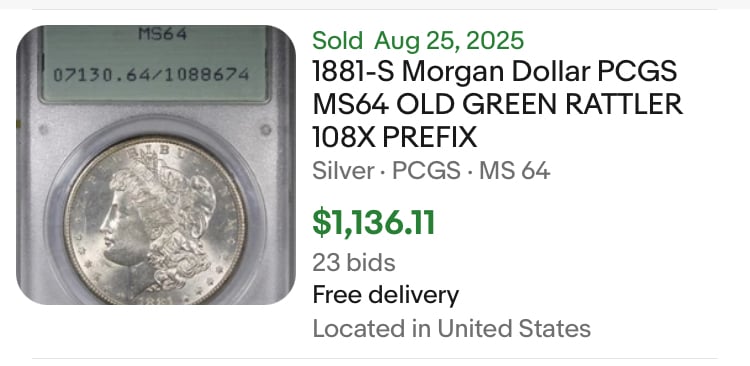Screen dimensions: 750x366
Task: Click 'MS 64' in the gray subtitle
Action: point(515,171)
